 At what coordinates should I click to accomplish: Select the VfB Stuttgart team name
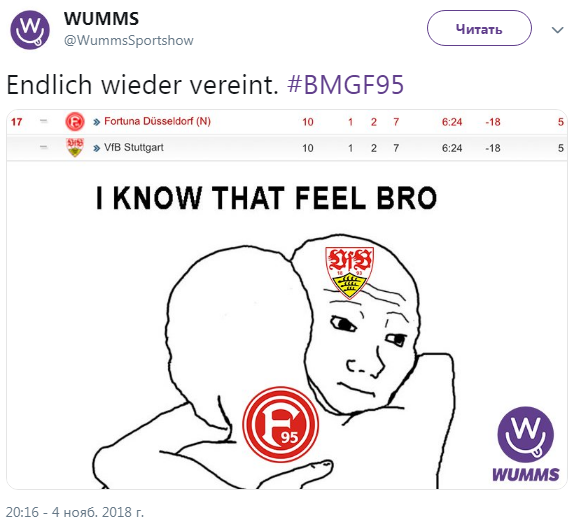tap(134, 147)
